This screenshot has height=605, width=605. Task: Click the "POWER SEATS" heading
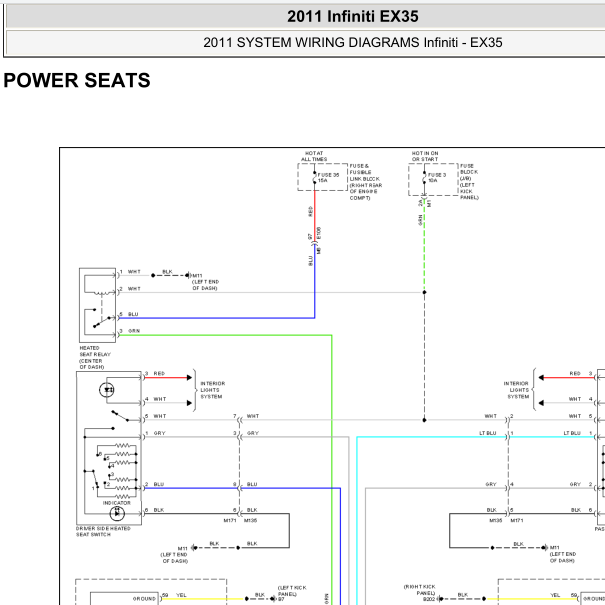(x=77, y=80)
